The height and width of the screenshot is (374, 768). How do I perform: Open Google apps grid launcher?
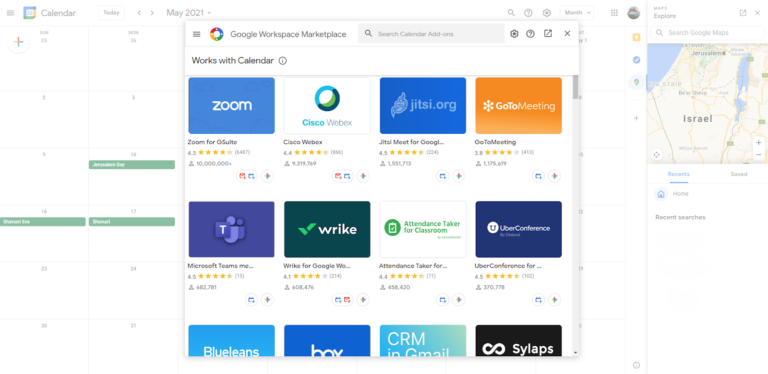coord(614,13)
